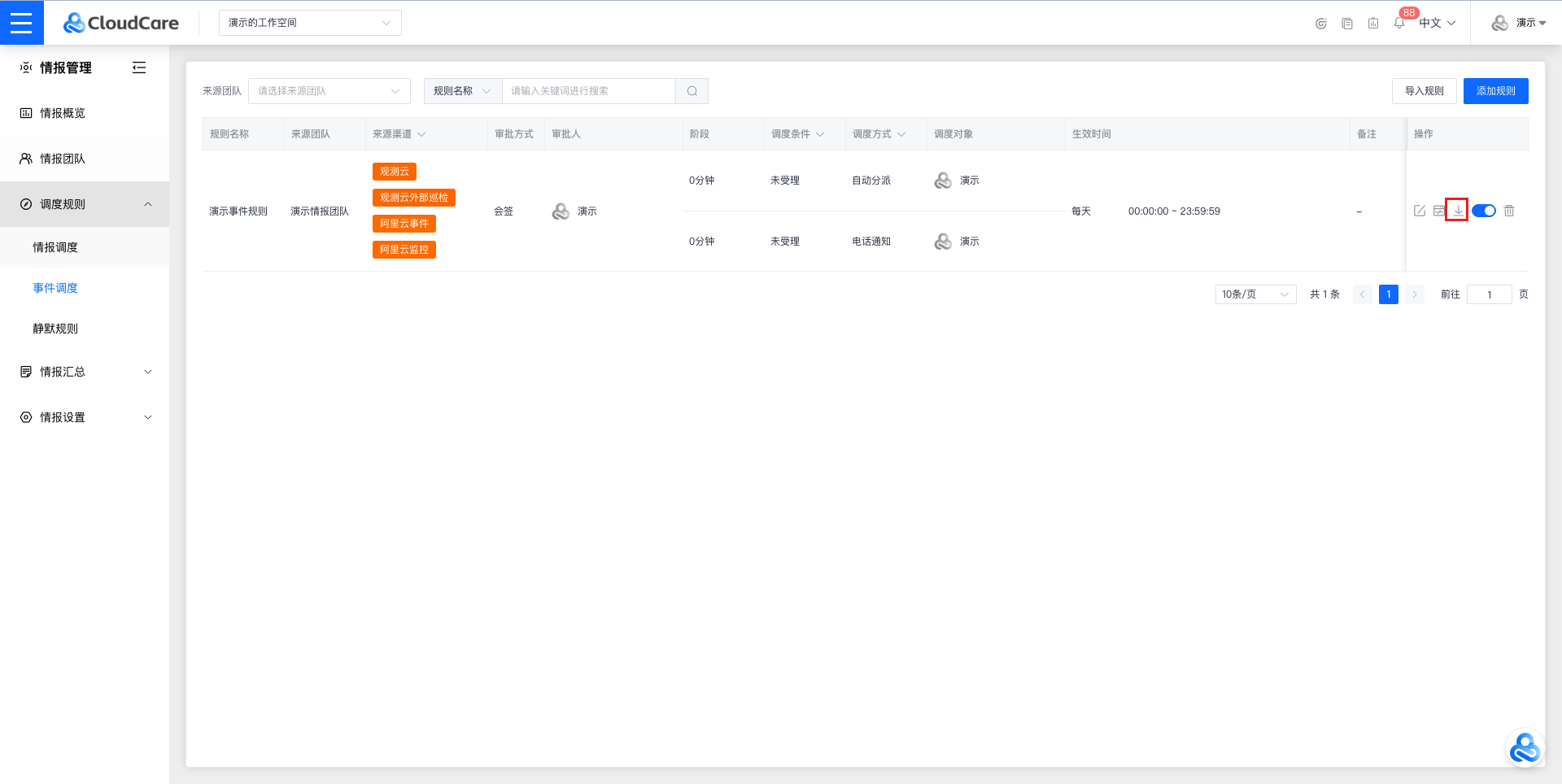
Task: Delete the rule with trash icon
Action: (1509, 211)
